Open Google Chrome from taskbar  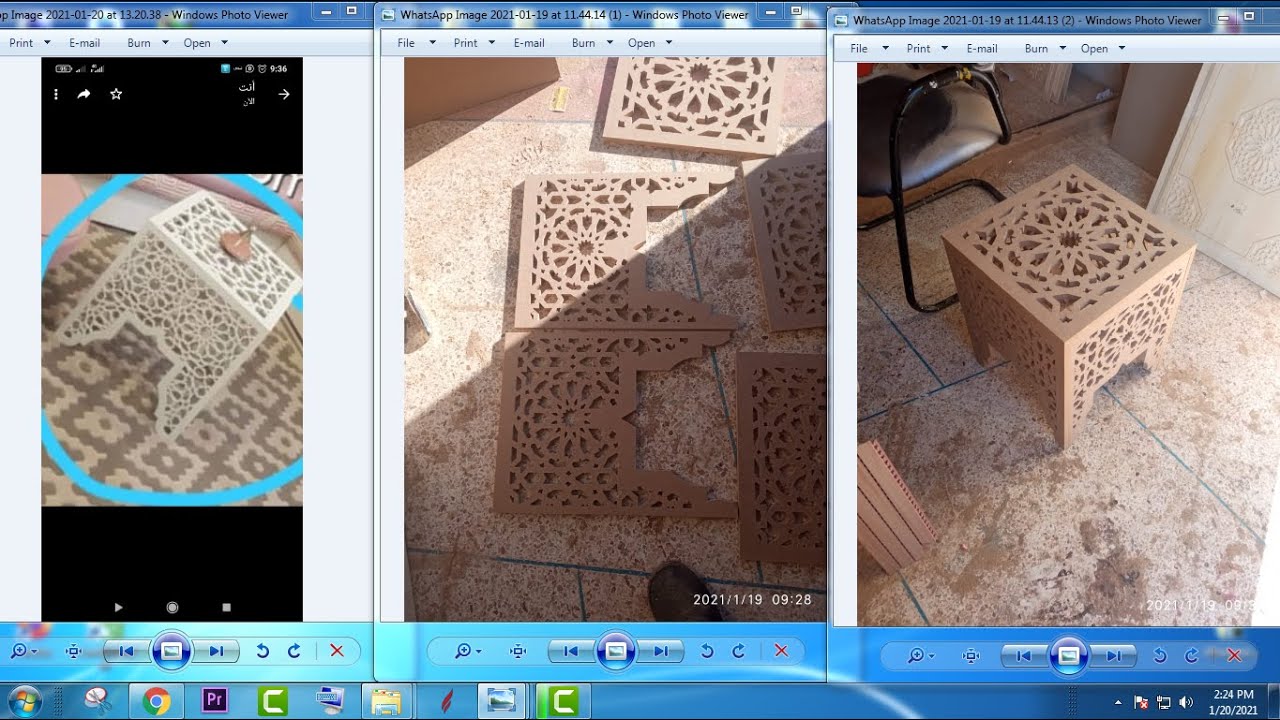point(156,701)
